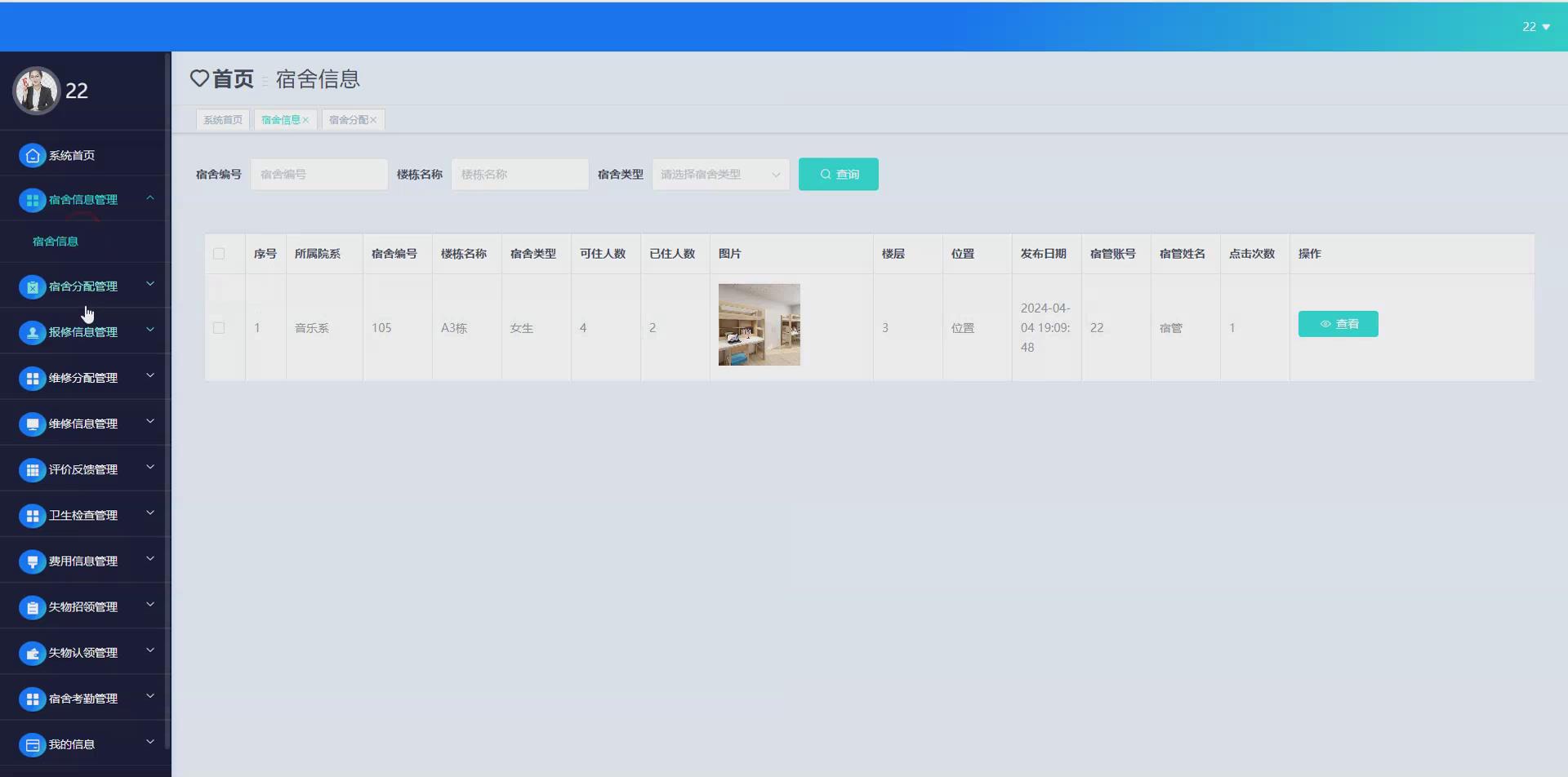Click the 查询 search button
Screen dimensions: 1568x777
point(839,174)
